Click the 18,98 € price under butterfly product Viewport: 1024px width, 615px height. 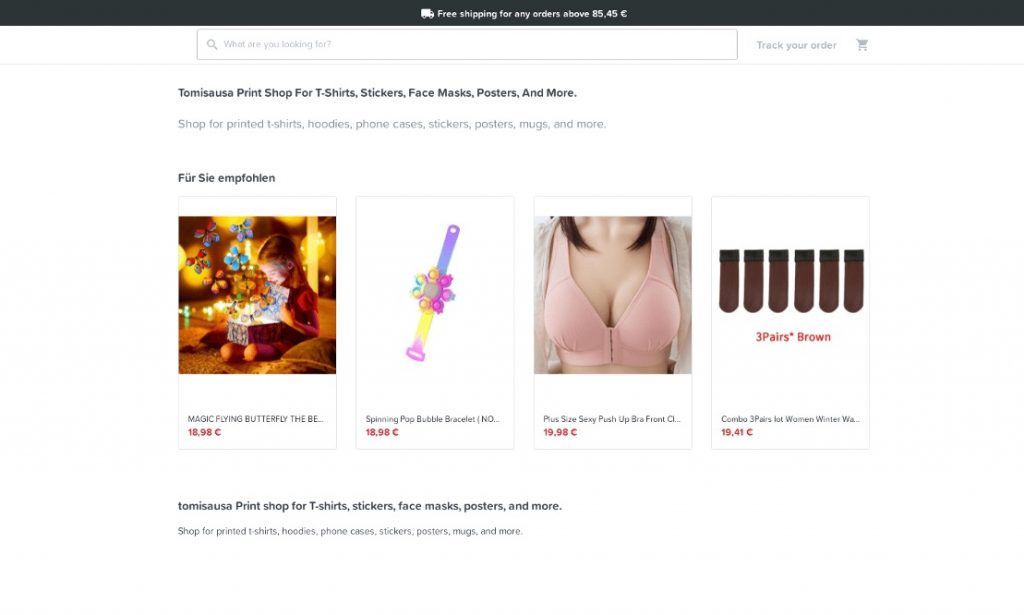click(x=204, y=433)
